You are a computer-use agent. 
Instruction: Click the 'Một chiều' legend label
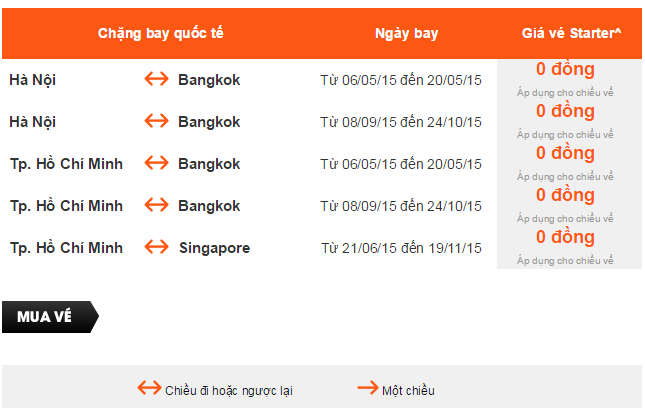point(408,390)
